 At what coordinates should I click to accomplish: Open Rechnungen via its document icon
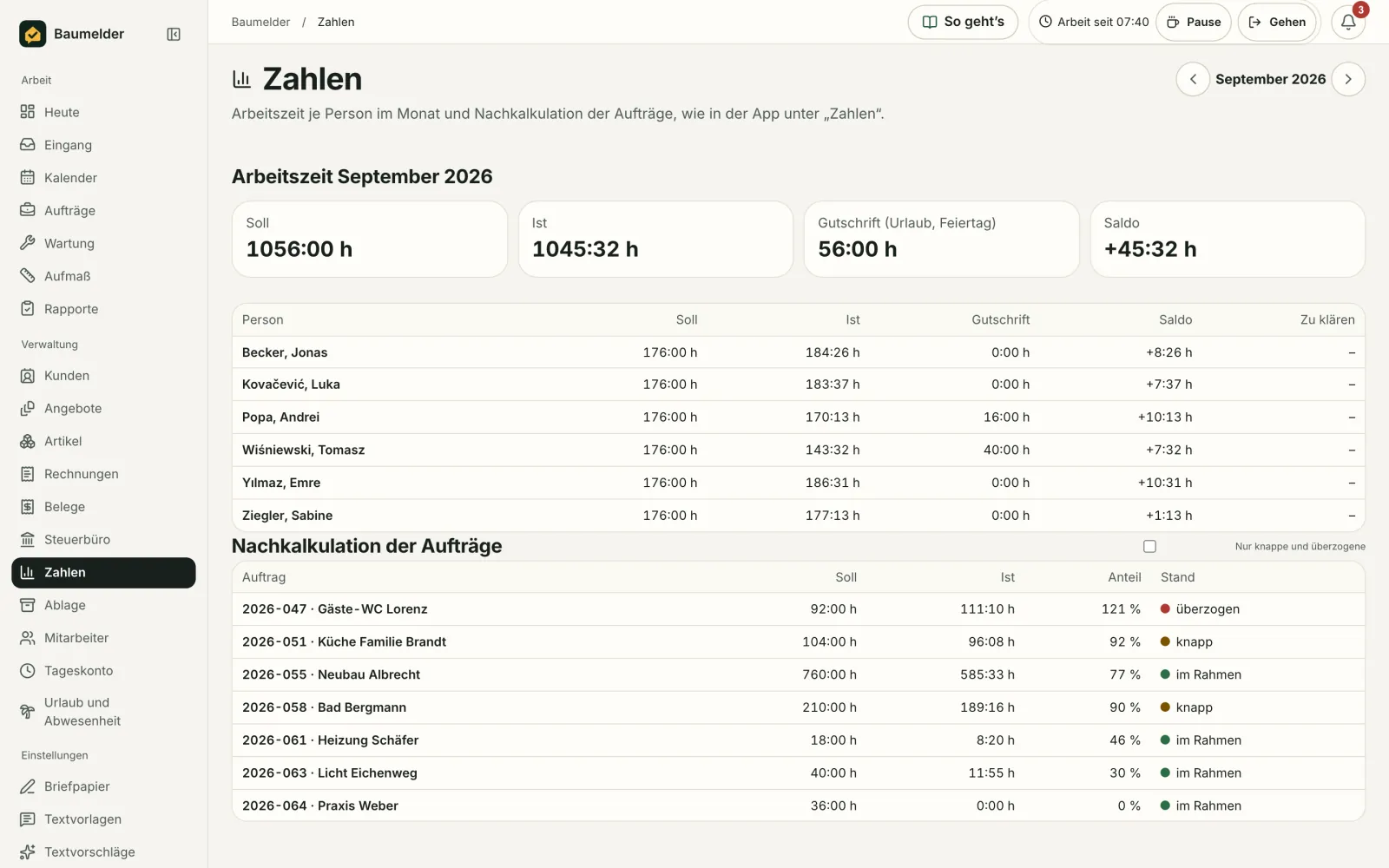(x=28, y=474)
